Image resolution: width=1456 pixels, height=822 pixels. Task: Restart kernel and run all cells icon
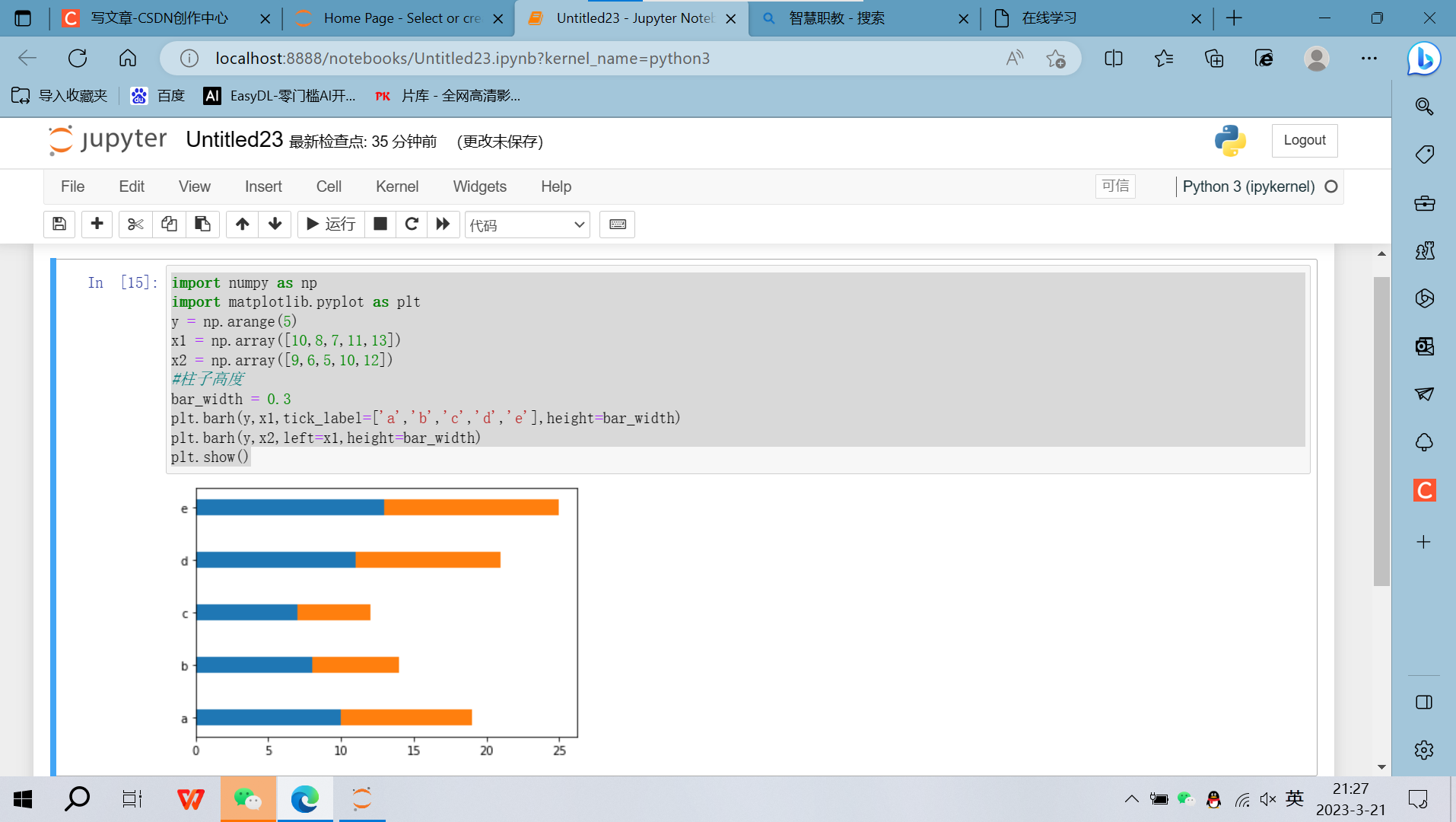443,224
